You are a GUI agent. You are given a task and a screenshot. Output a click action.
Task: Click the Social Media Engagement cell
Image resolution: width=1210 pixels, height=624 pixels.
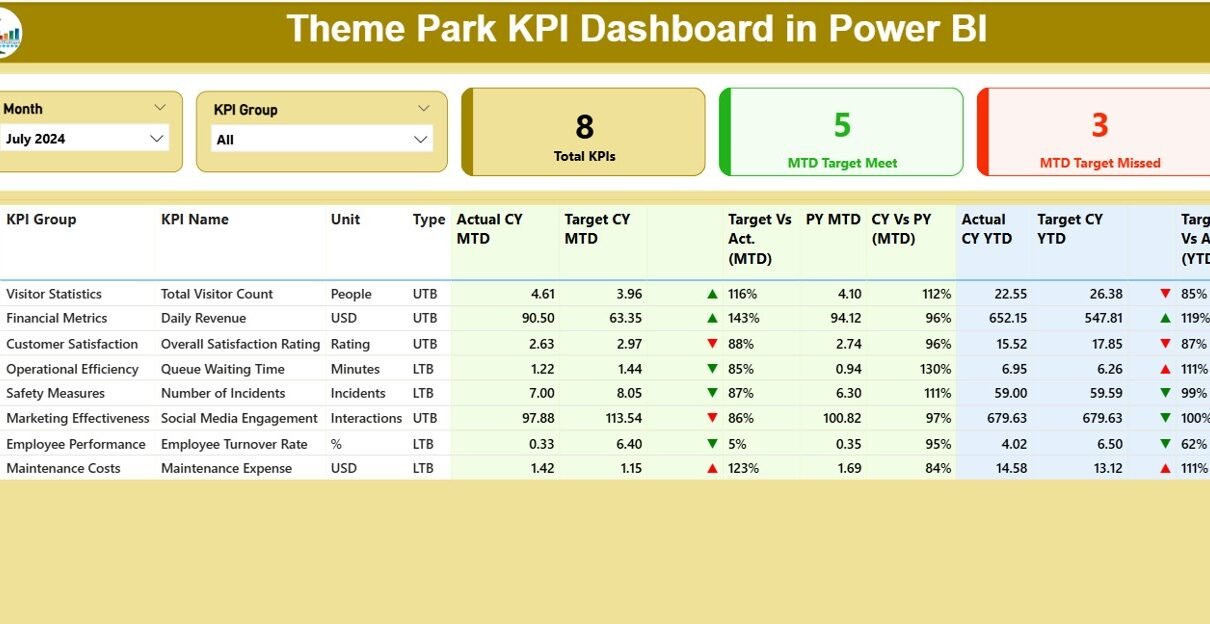point(240,418)
